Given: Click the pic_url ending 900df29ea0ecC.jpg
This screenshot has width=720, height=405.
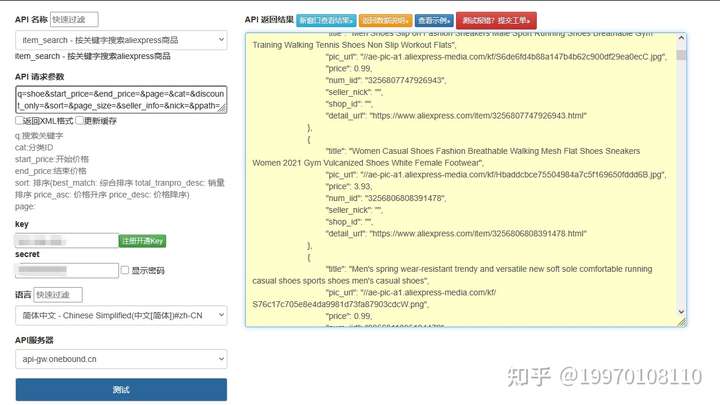Looking at the screenshot, I should click(496, 57).
